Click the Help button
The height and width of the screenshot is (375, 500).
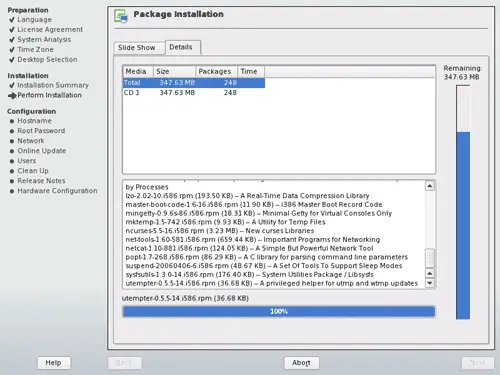[x=54, y=363]
